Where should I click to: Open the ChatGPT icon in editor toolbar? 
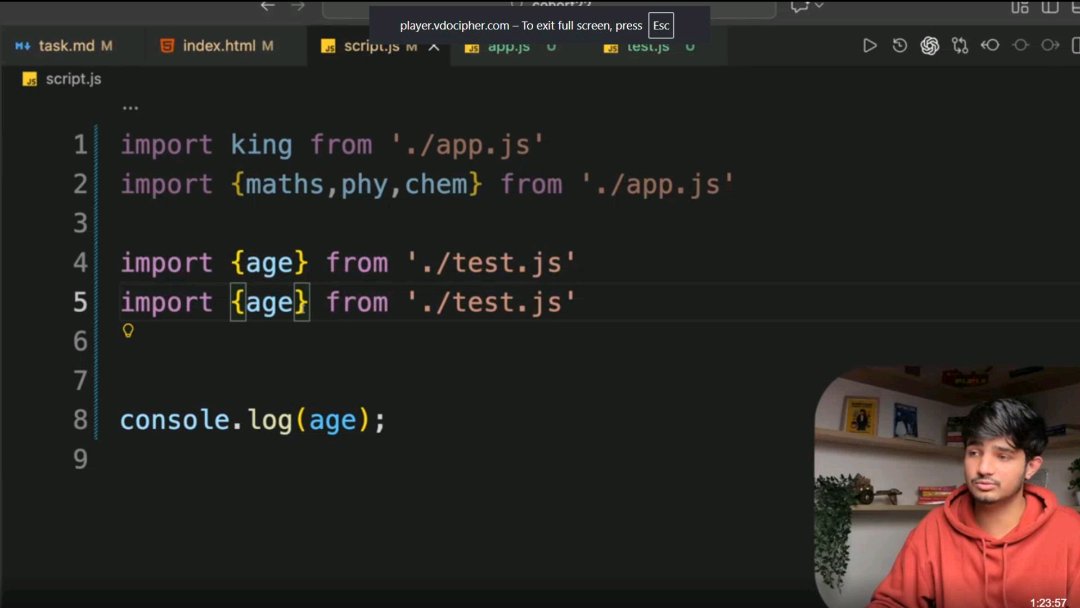click(929, 45)
